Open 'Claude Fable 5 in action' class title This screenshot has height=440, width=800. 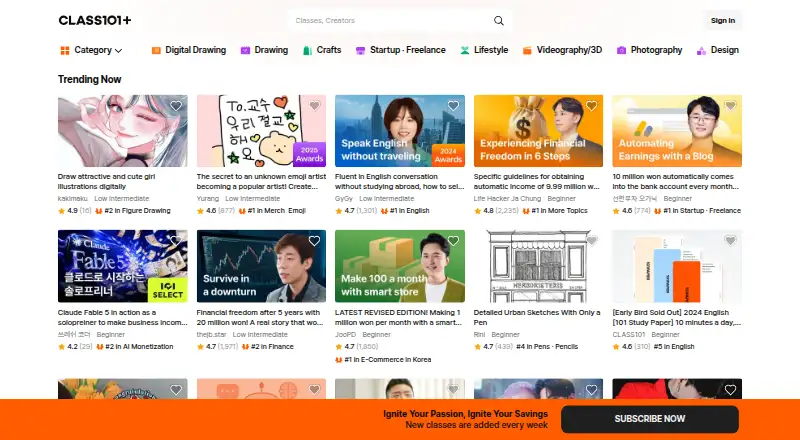[x=122, y=317]
